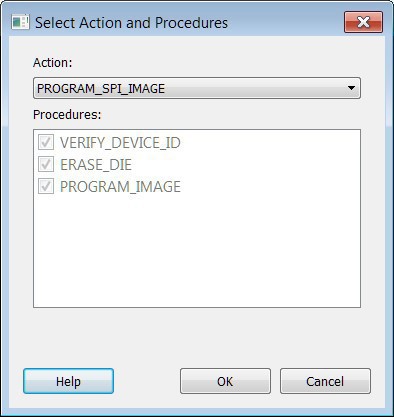Click the dialog's title bar application icon
This screenshot has width=394, height=417.
(20, 22)
